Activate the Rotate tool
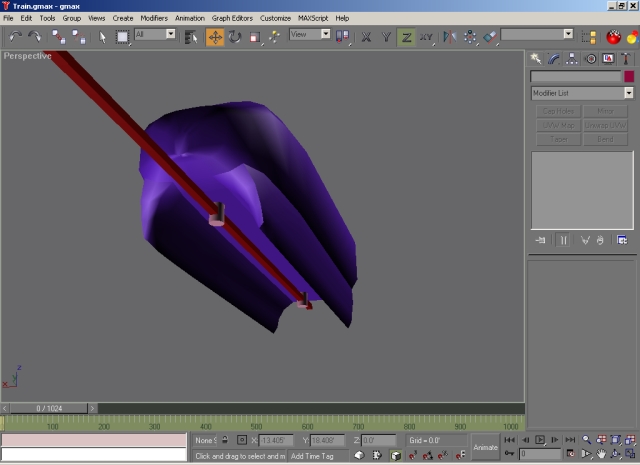640x465 pixels. [x=235, y=37]
